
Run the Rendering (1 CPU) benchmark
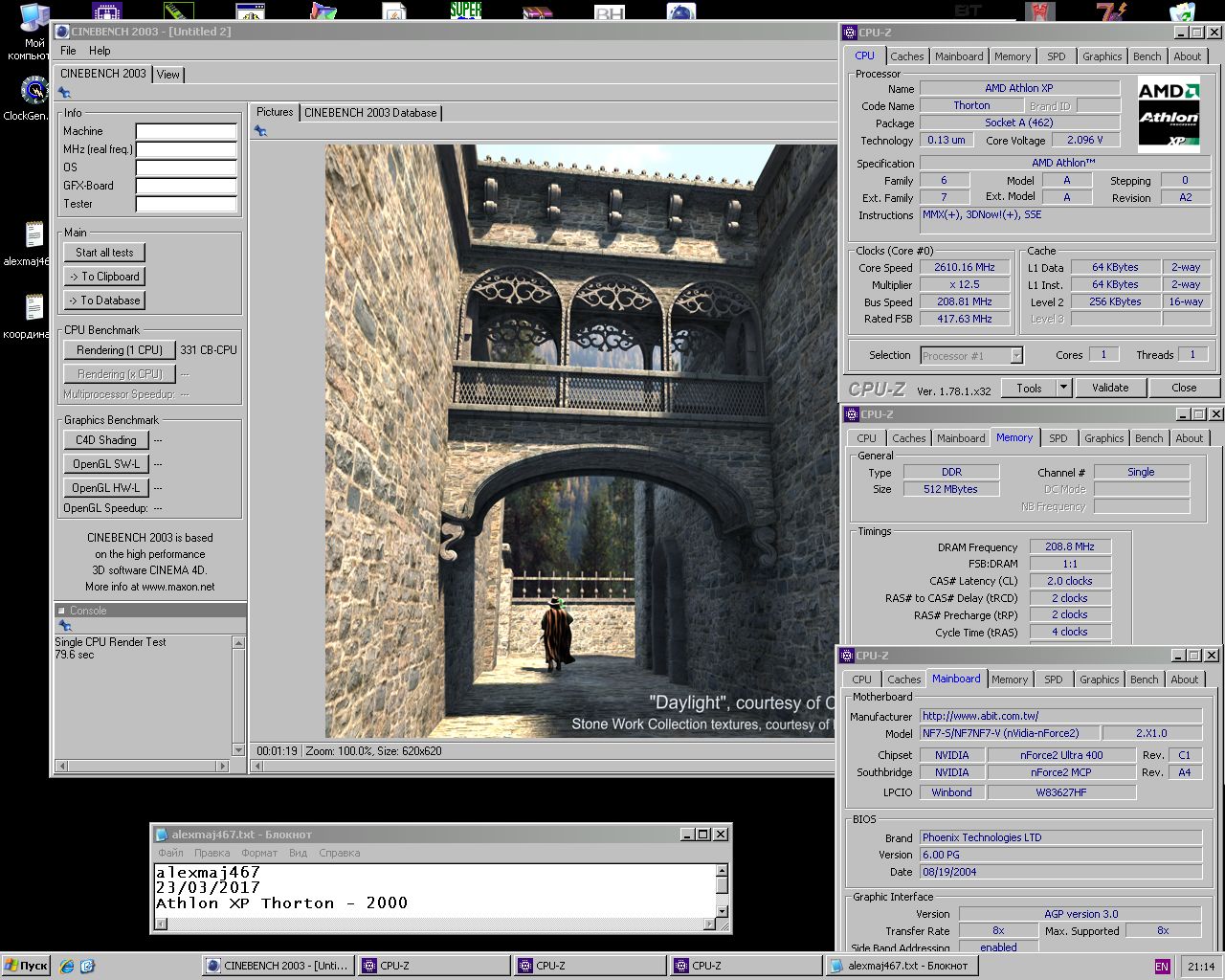point(120,350)
